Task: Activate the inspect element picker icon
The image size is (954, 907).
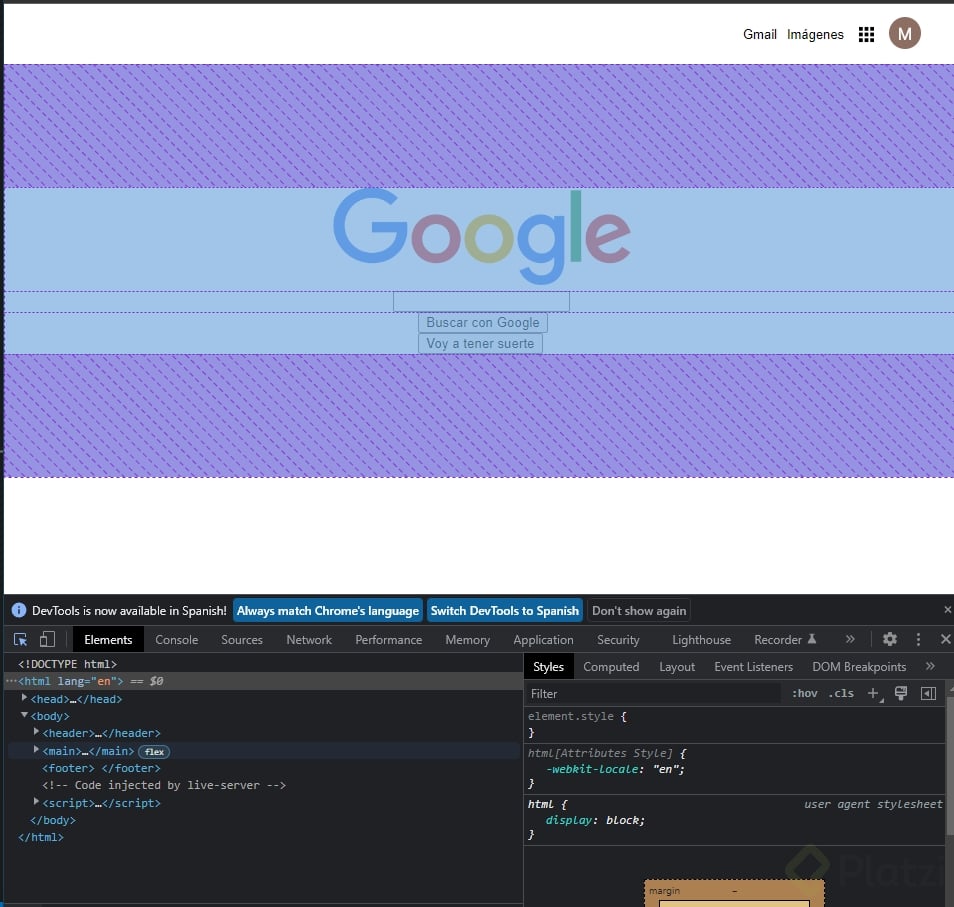Action: (x=21, y=639)
